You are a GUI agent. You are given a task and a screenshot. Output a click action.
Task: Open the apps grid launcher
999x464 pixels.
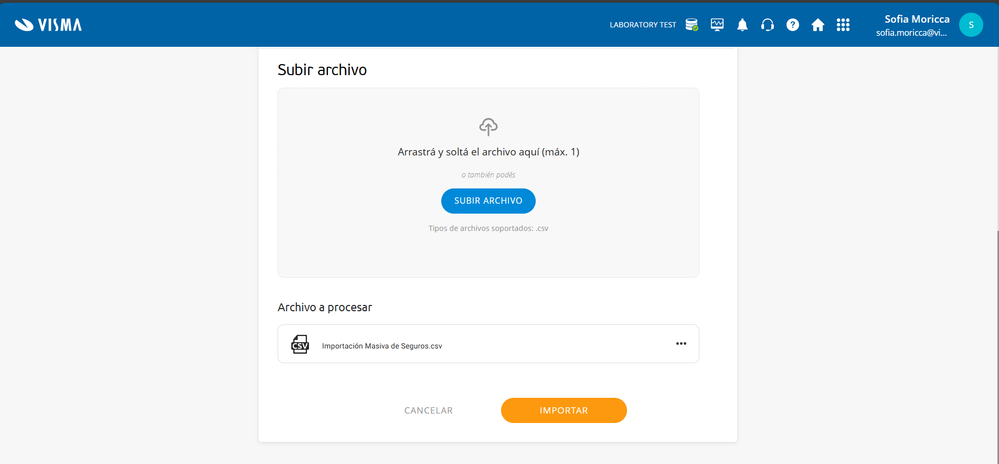(x=843, y=25)
